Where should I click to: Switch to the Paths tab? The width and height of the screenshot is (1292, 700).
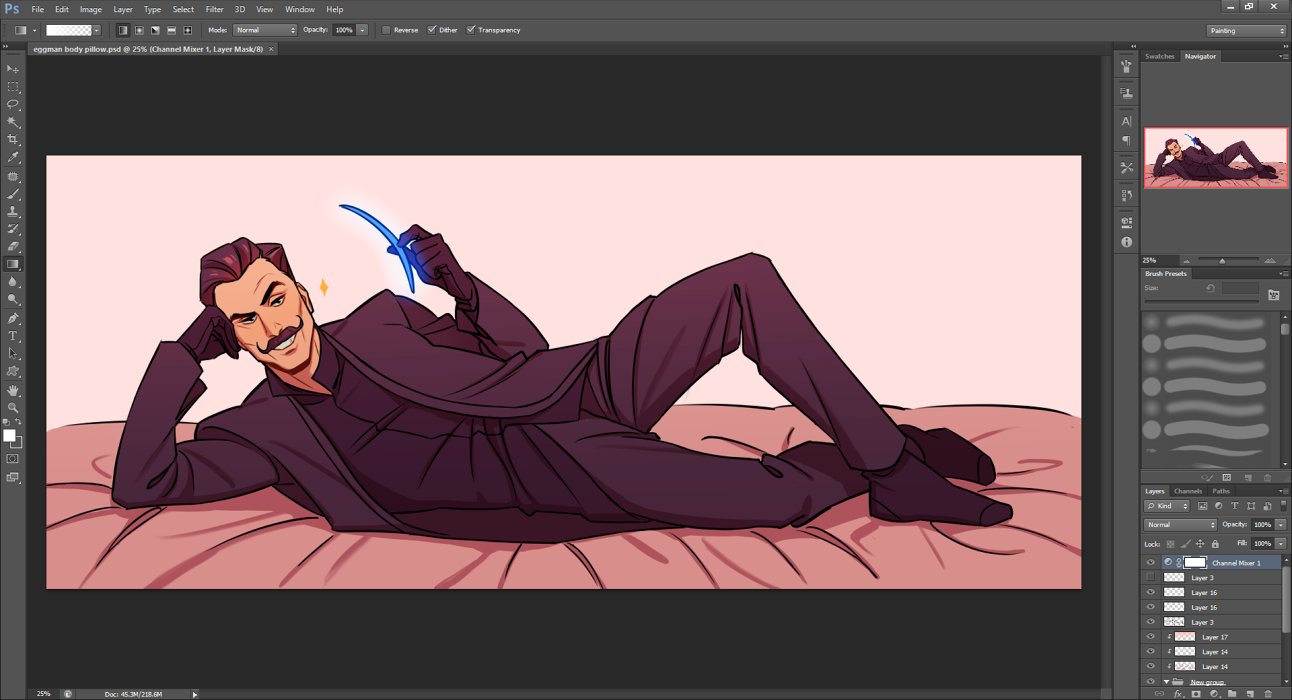(x=1221, y=491)
